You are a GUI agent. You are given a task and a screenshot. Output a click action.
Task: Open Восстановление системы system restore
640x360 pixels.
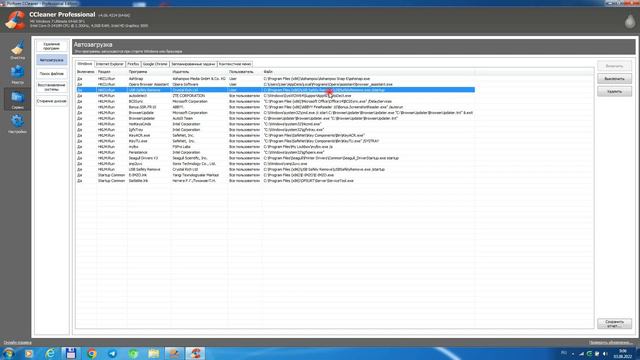[x=51, y=87]
